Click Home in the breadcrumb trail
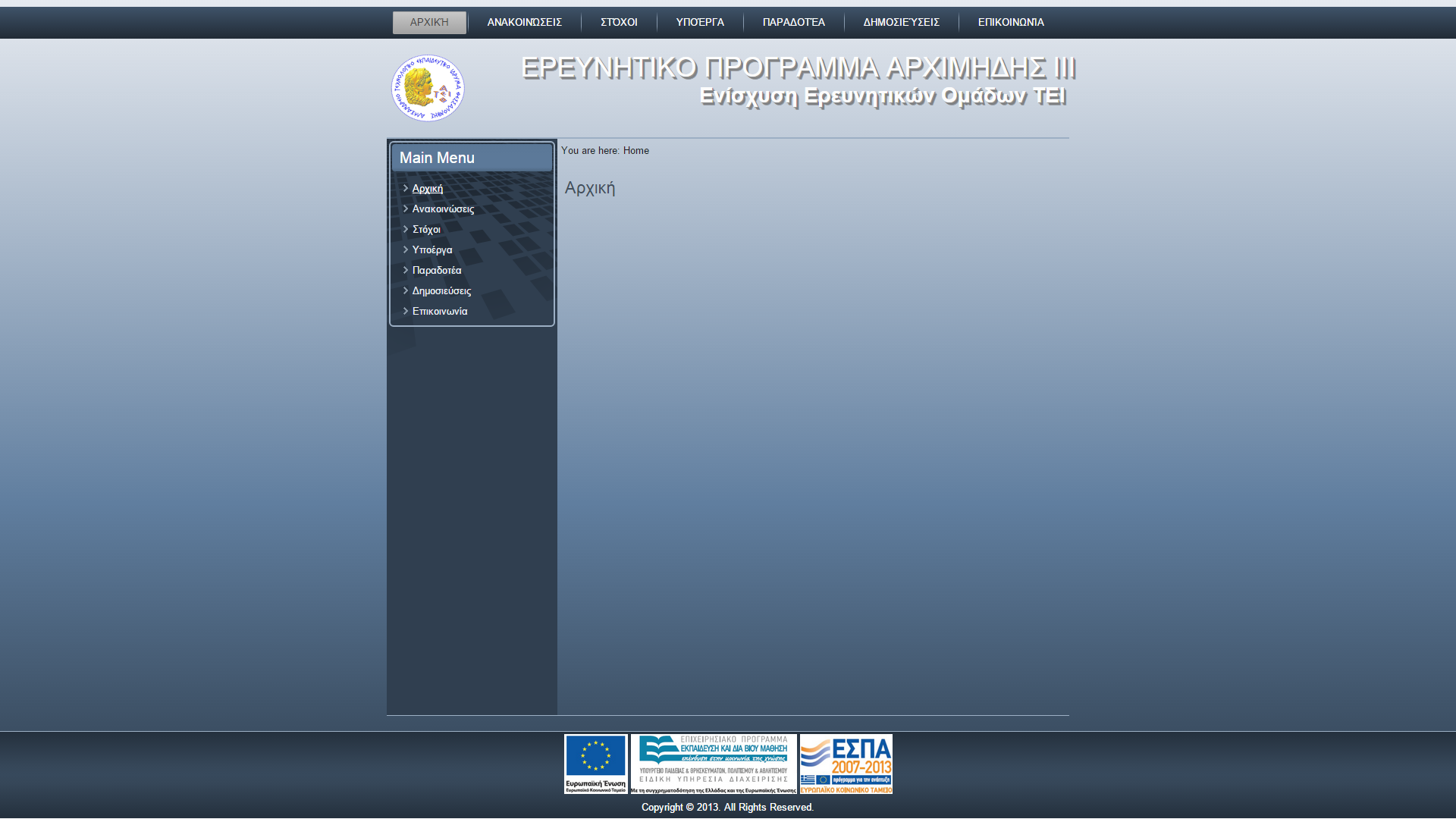This screenshot has height=819, width=1456. [635, 151]
